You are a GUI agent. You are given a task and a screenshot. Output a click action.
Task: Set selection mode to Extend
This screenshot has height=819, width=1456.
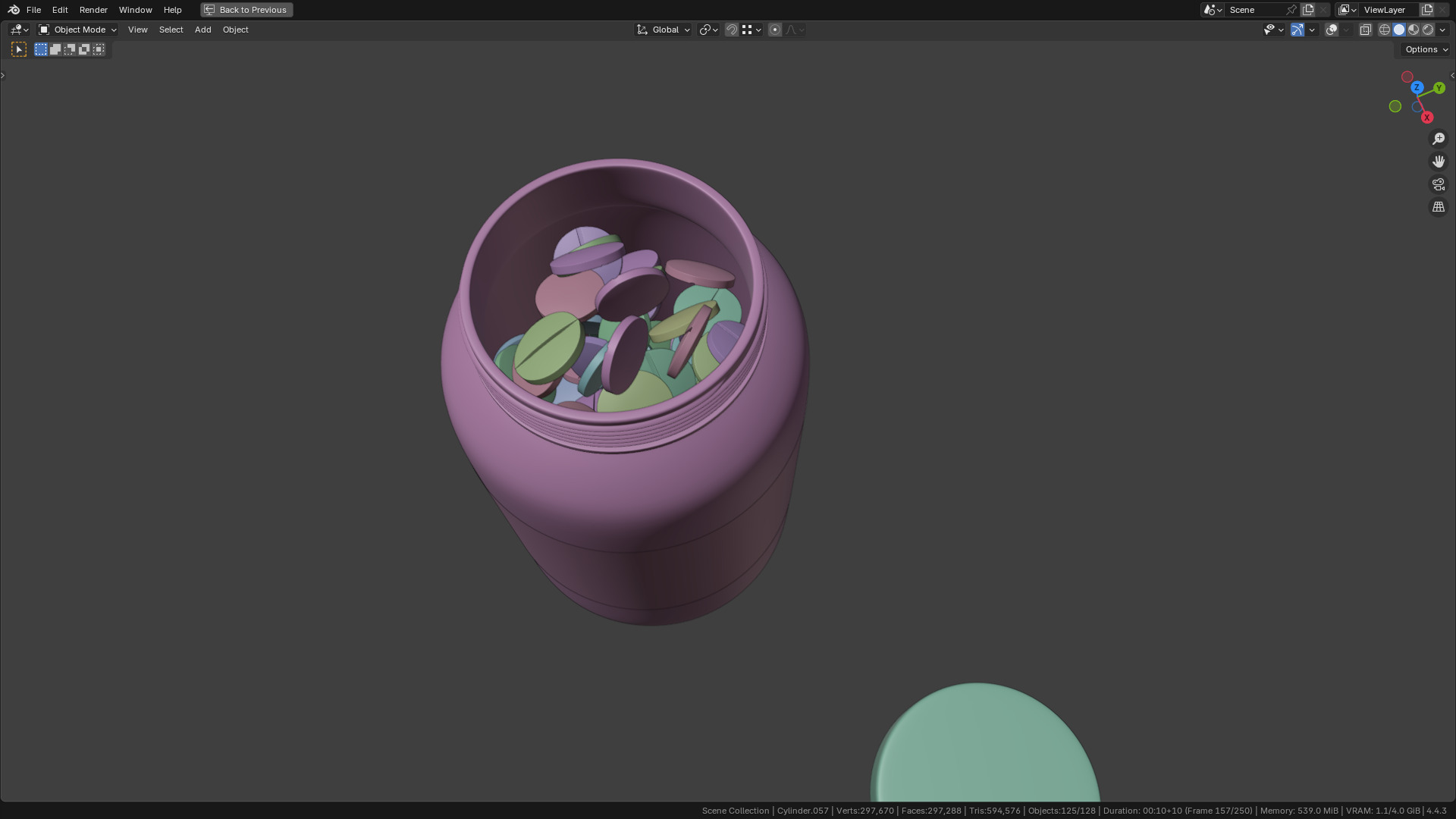pos(55,49)
